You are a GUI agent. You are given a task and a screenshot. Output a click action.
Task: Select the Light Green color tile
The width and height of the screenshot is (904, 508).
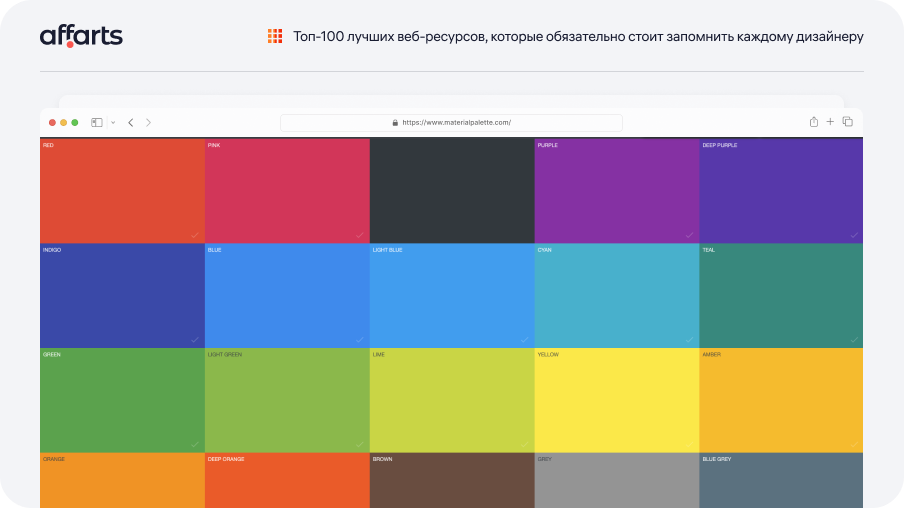click(x=287, y=400)
